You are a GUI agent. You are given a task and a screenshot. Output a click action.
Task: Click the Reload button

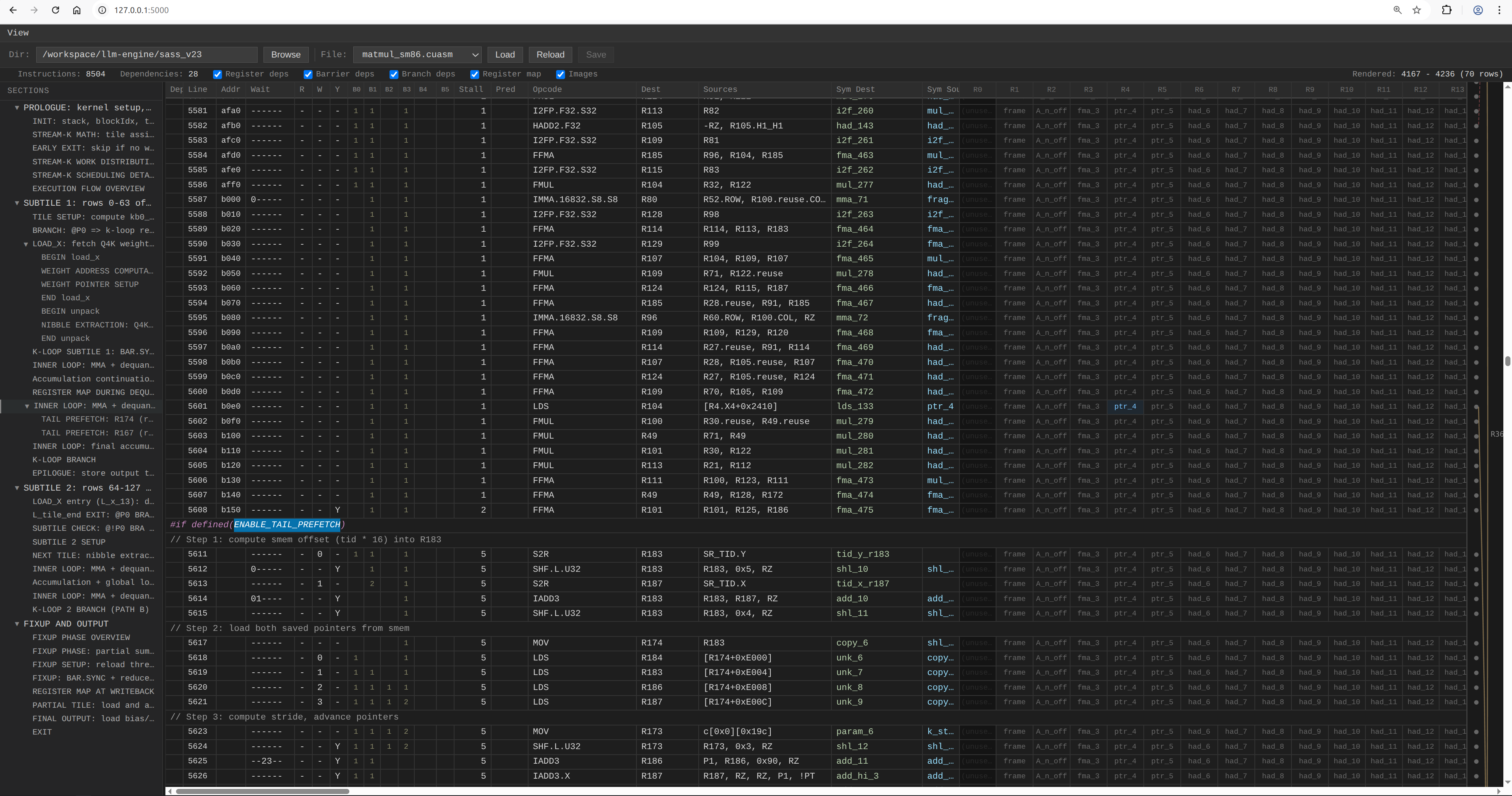pos(550,55)
